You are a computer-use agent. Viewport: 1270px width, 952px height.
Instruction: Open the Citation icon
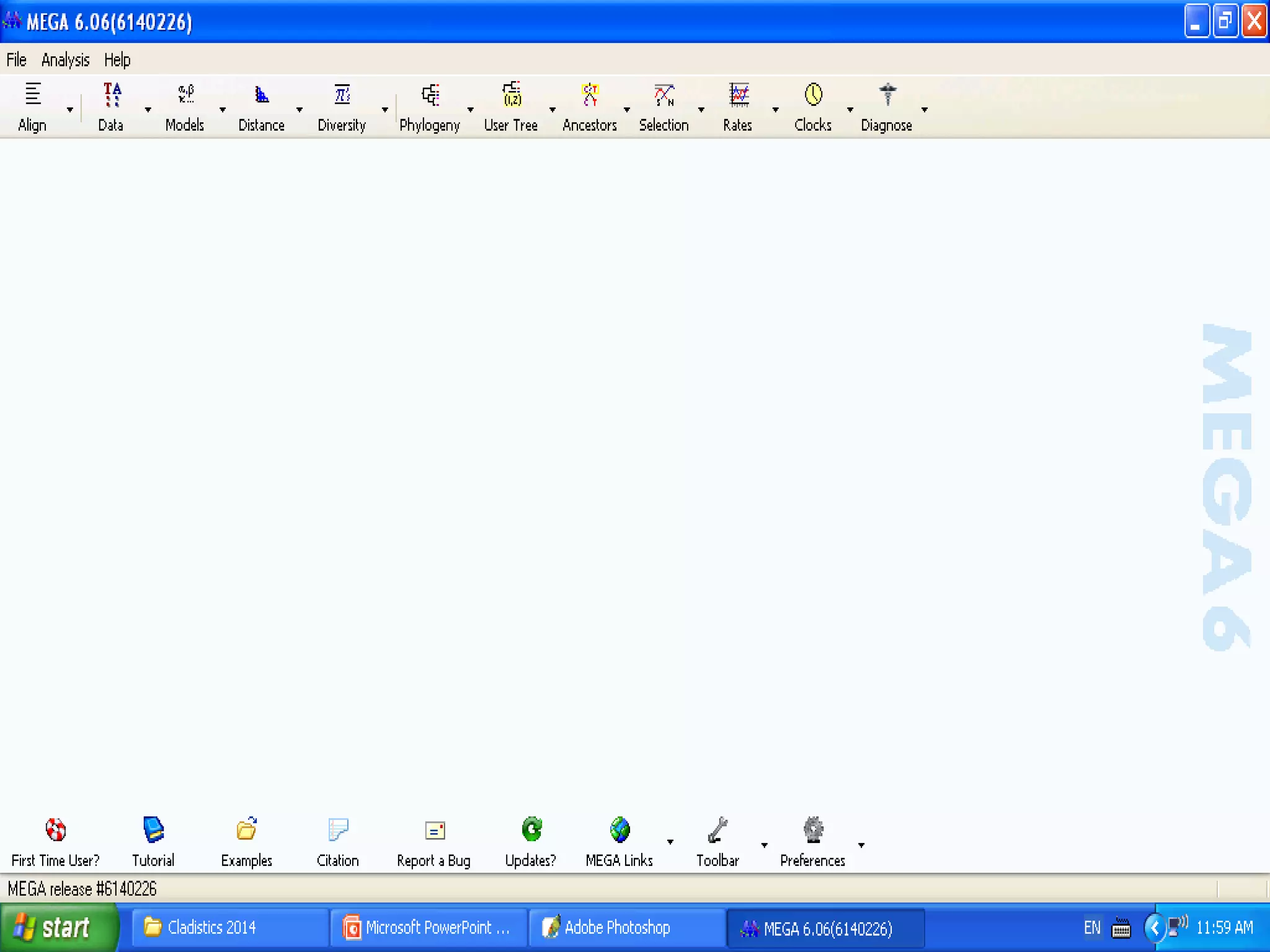[338, 829]
